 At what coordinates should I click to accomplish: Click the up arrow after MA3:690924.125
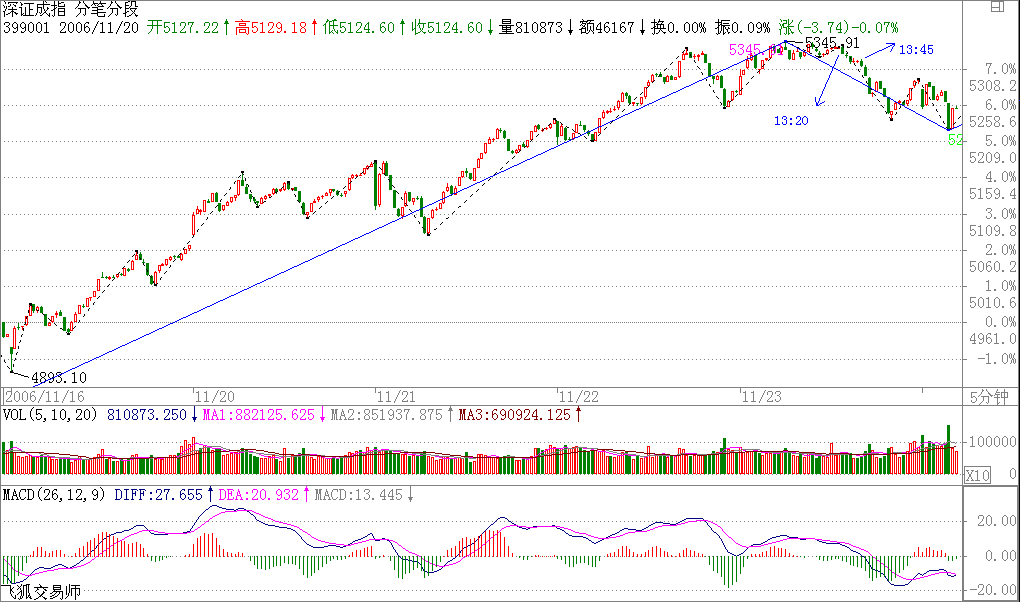click(579, 414)
